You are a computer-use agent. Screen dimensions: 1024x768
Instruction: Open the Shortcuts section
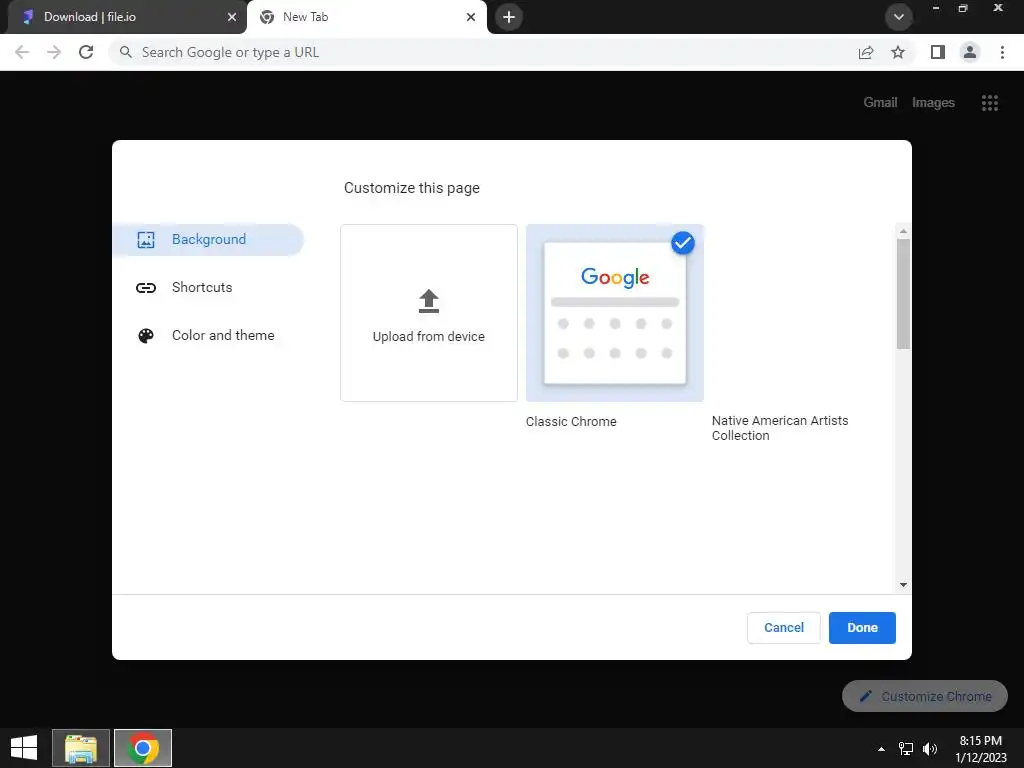202,287
